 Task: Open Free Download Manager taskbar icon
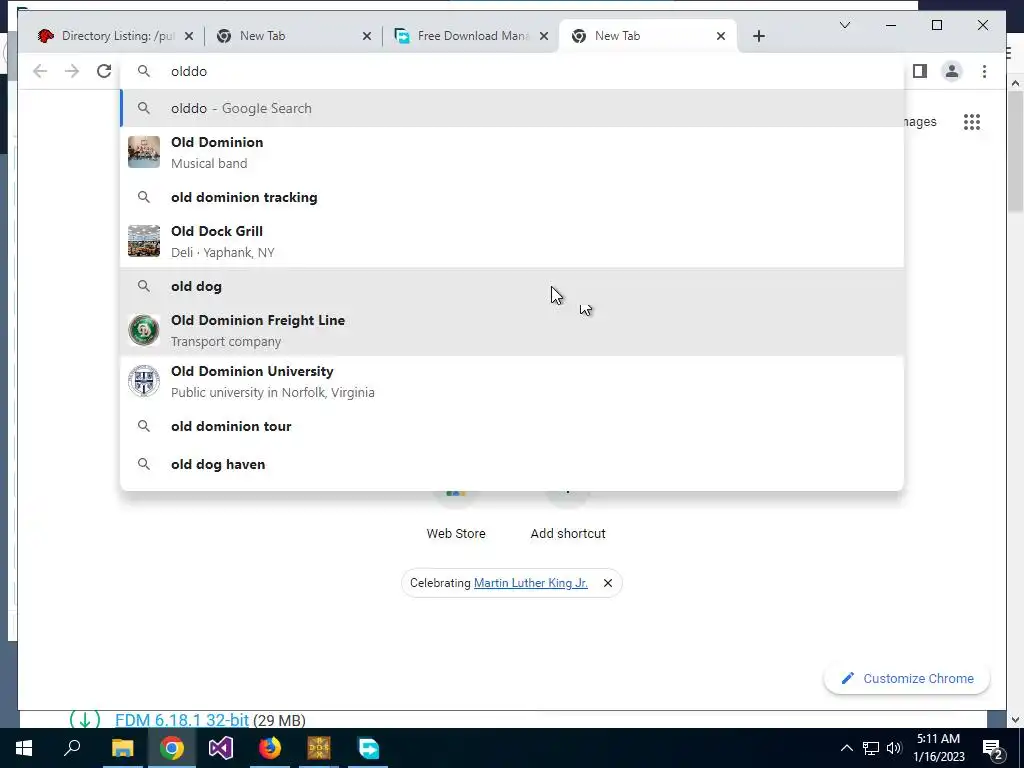pyautogui.click(x=368, y=748)
